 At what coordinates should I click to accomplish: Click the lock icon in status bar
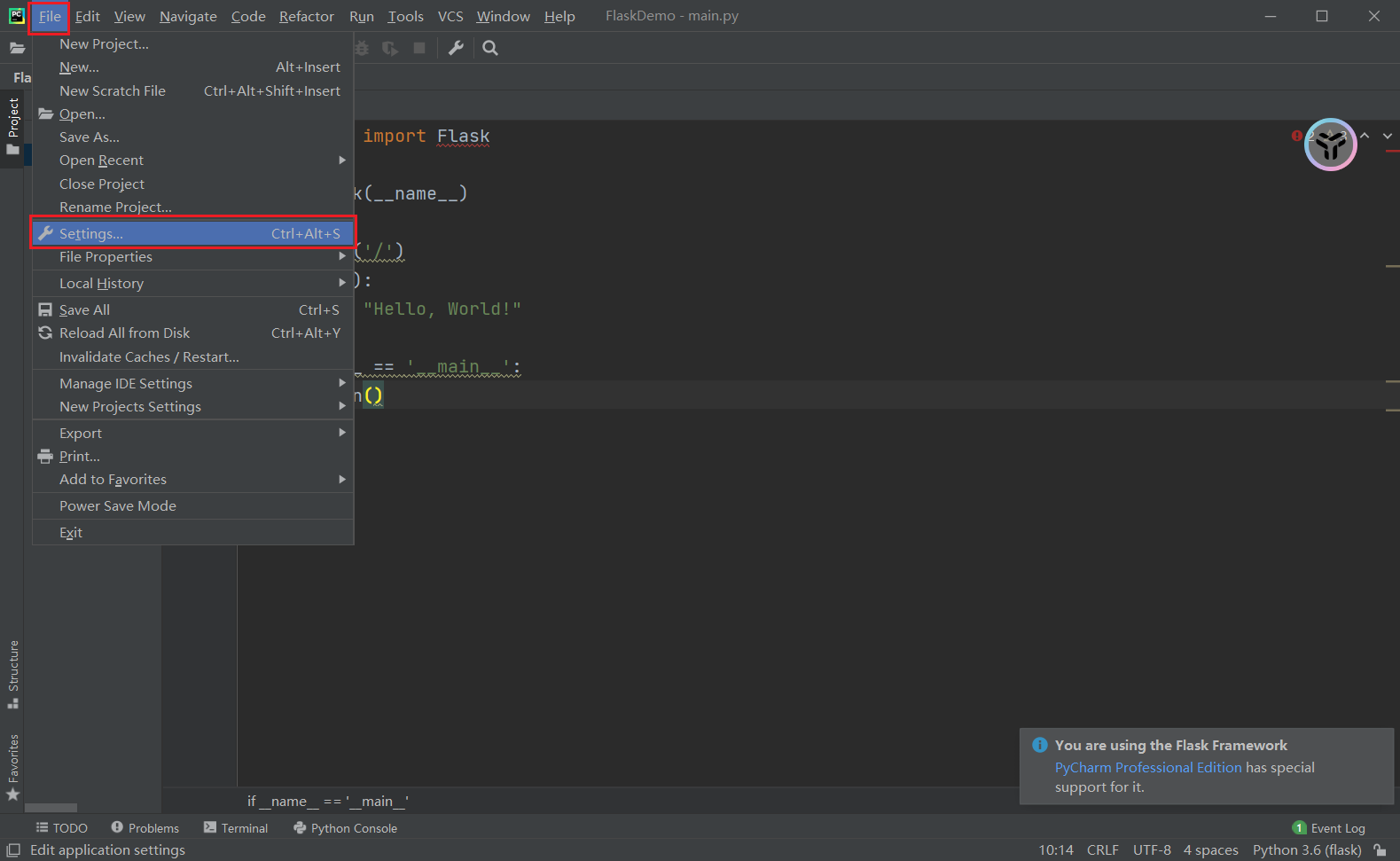(1380, 850)
